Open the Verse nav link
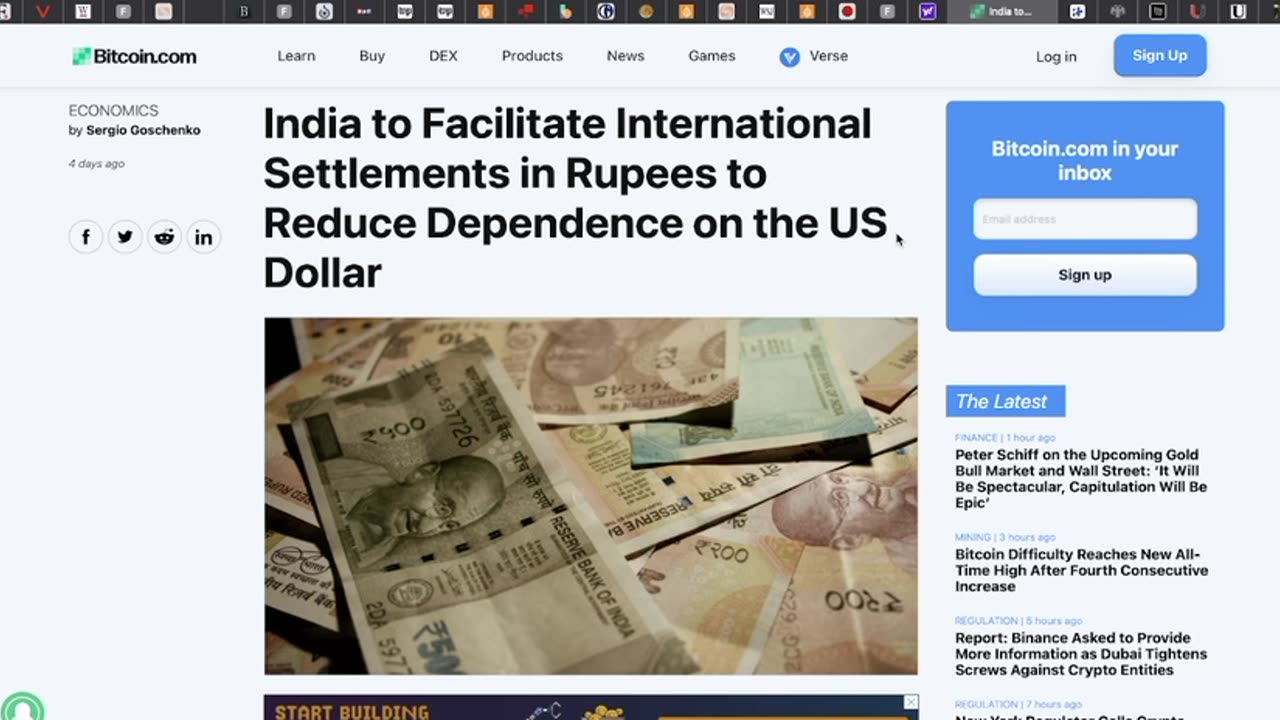Viewport: 1280px width, 720px height. (828, 56)
